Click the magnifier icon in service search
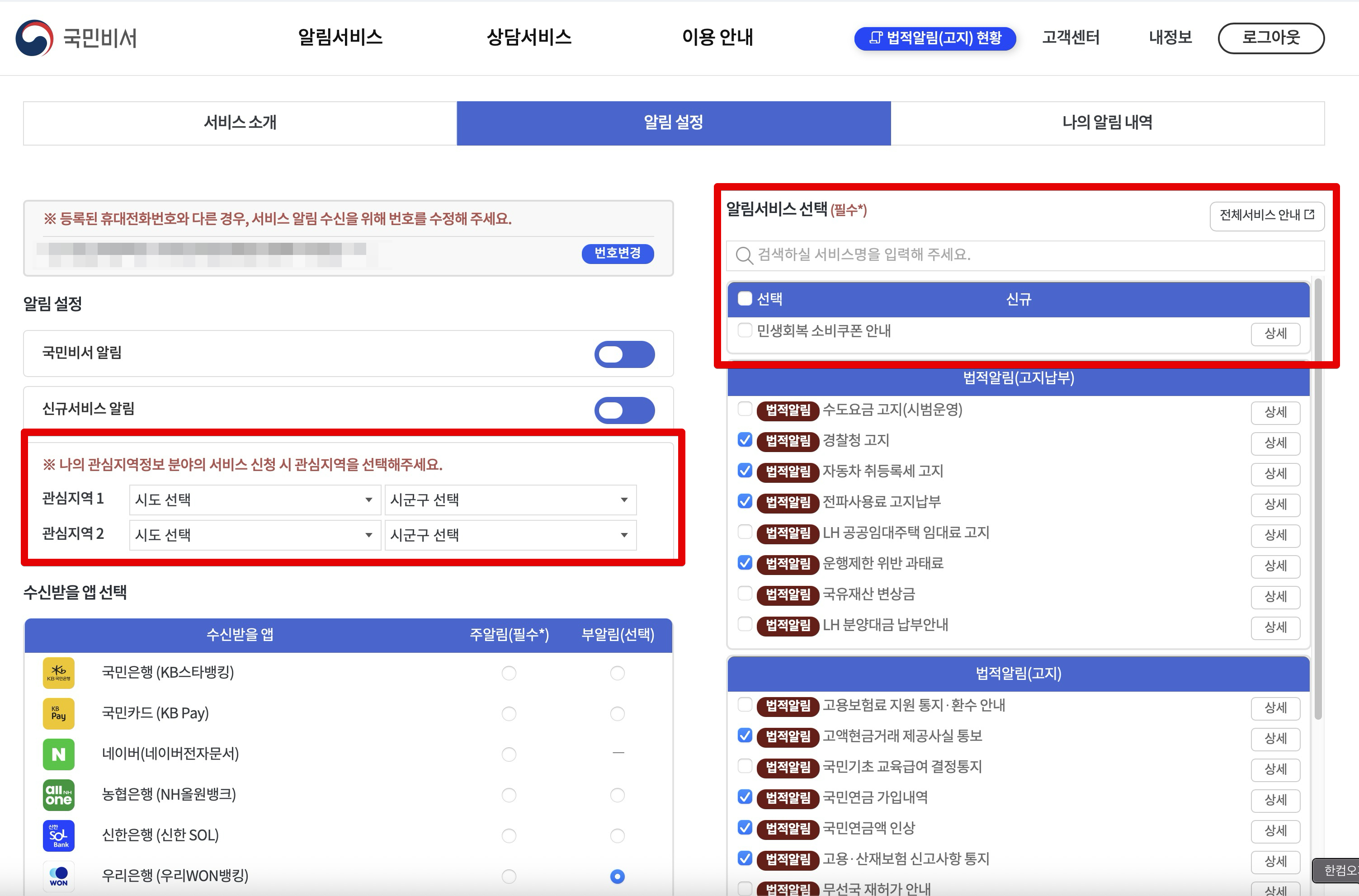 (744, 255)
